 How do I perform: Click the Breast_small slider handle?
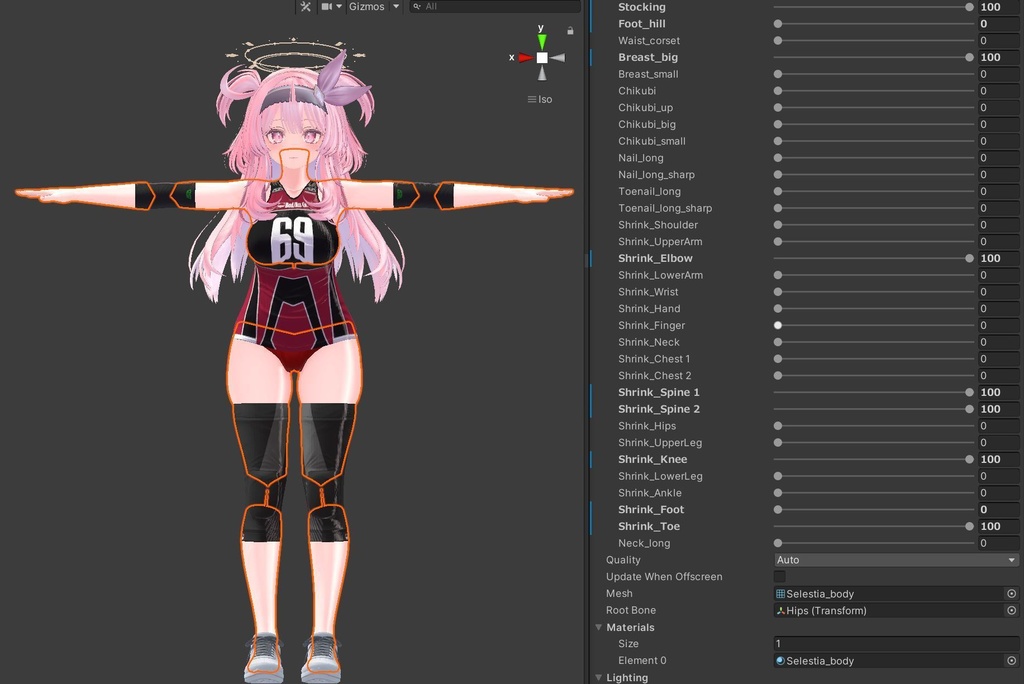[x=778, y=74]
